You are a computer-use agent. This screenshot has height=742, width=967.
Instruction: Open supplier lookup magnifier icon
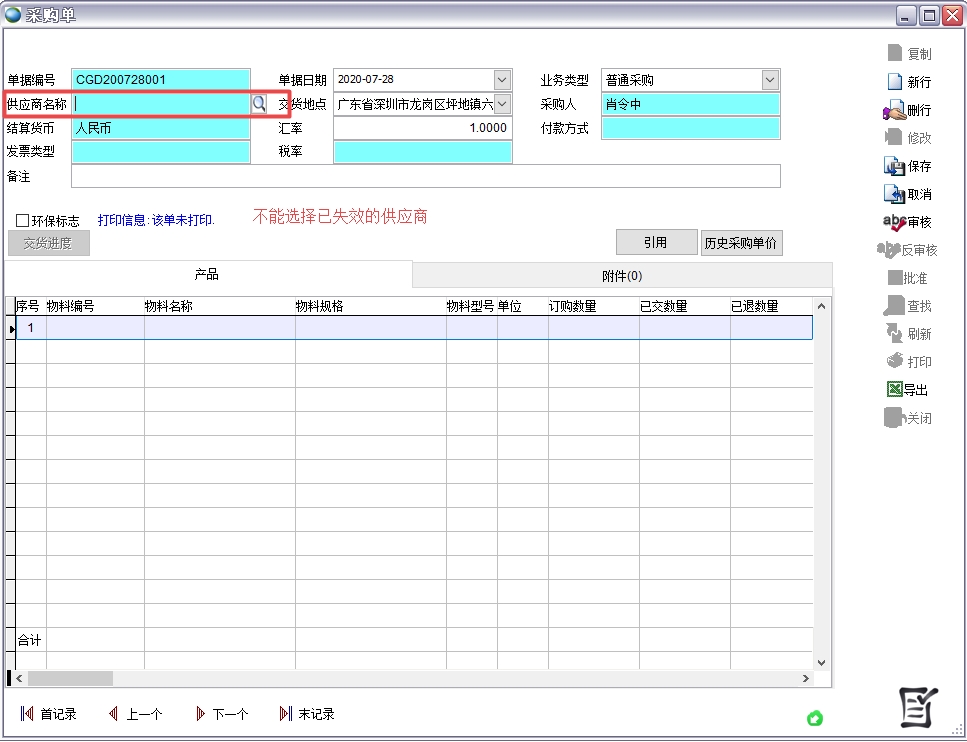(x=258, y=104)
